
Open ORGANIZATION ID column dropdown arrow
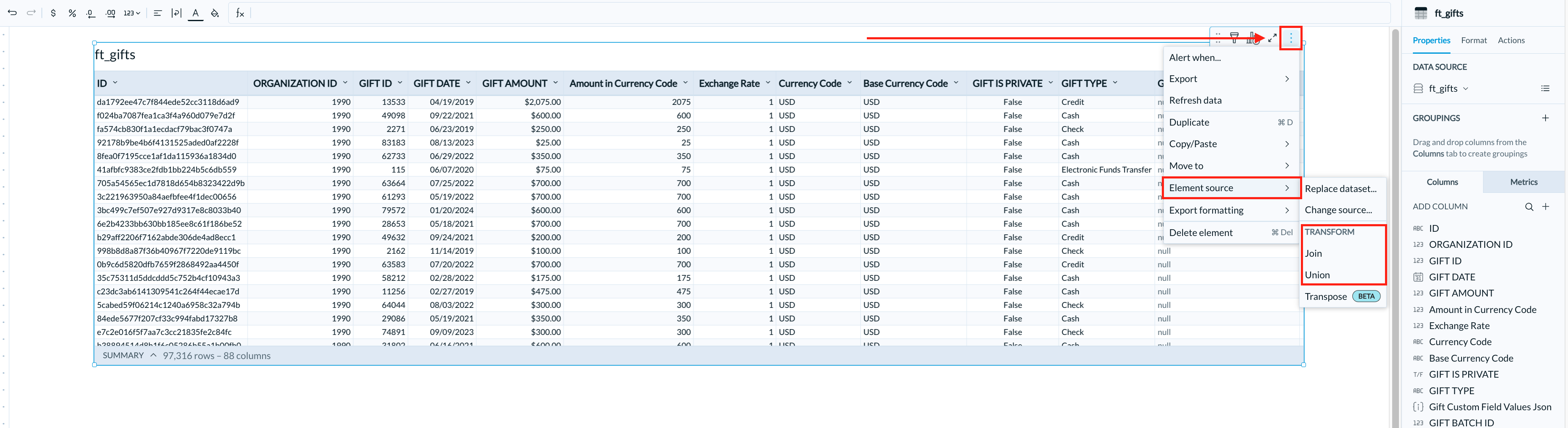pyautogui.click(x=345, y=83)
